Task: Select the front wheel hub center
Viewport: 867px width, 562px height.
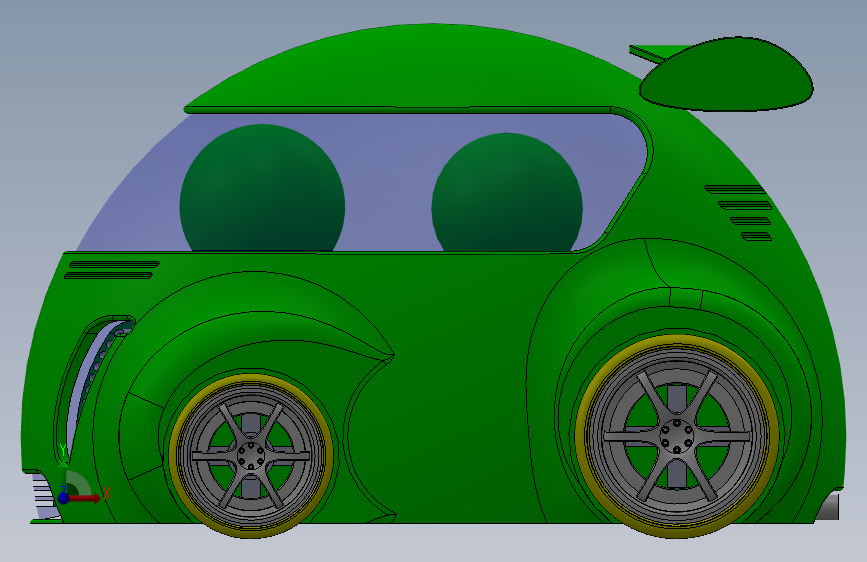Action: [x=250, y=456]
